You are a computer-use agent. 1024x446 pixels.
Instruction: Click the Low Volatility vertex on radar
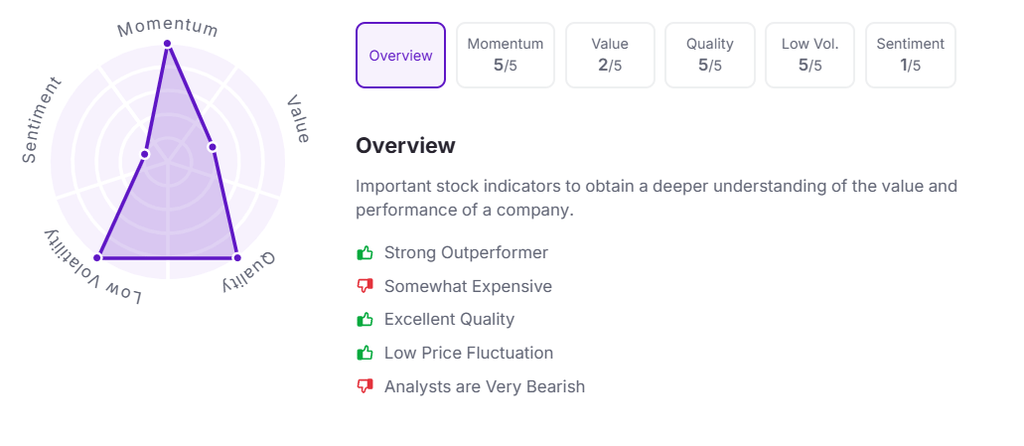tap(98, 257)
